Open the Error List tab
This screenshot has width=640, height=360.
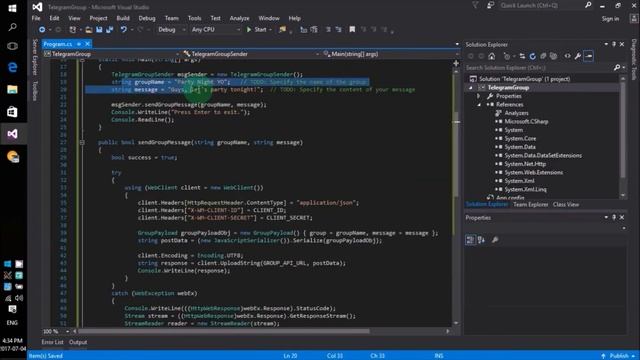point(52,342)
